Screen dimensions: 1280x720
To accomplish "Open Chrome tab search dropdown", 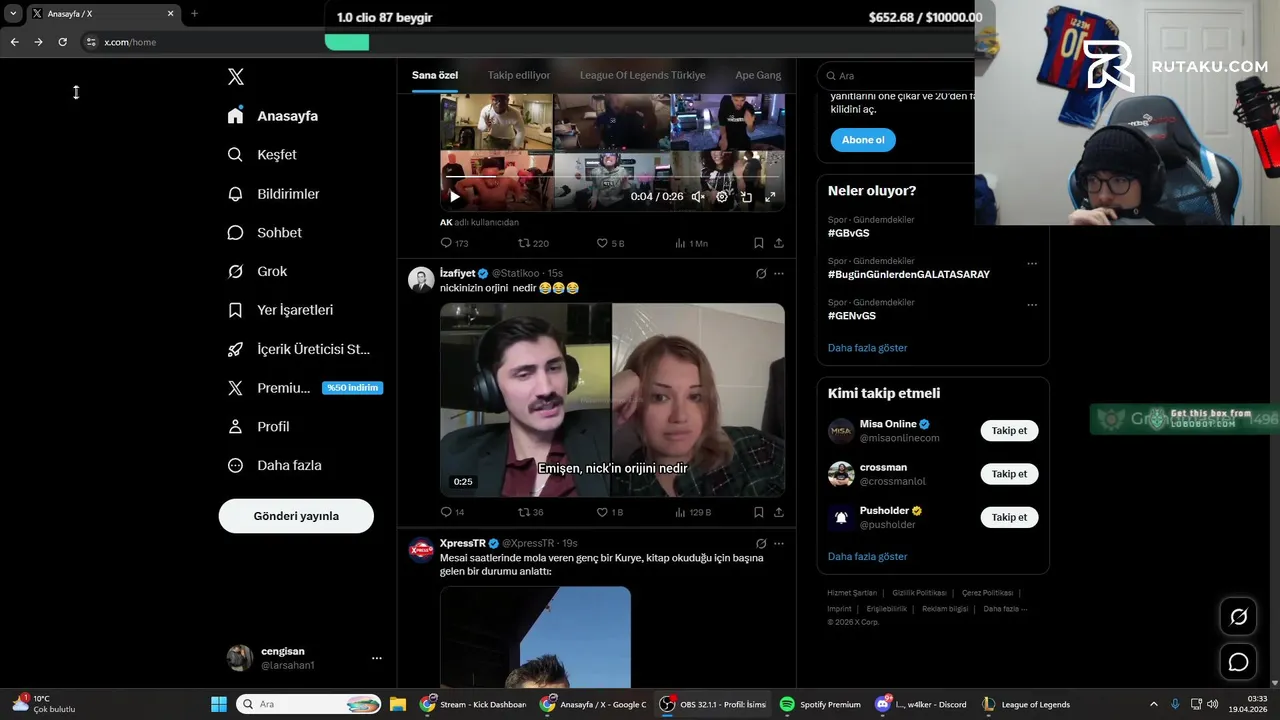I will point(13,13).
